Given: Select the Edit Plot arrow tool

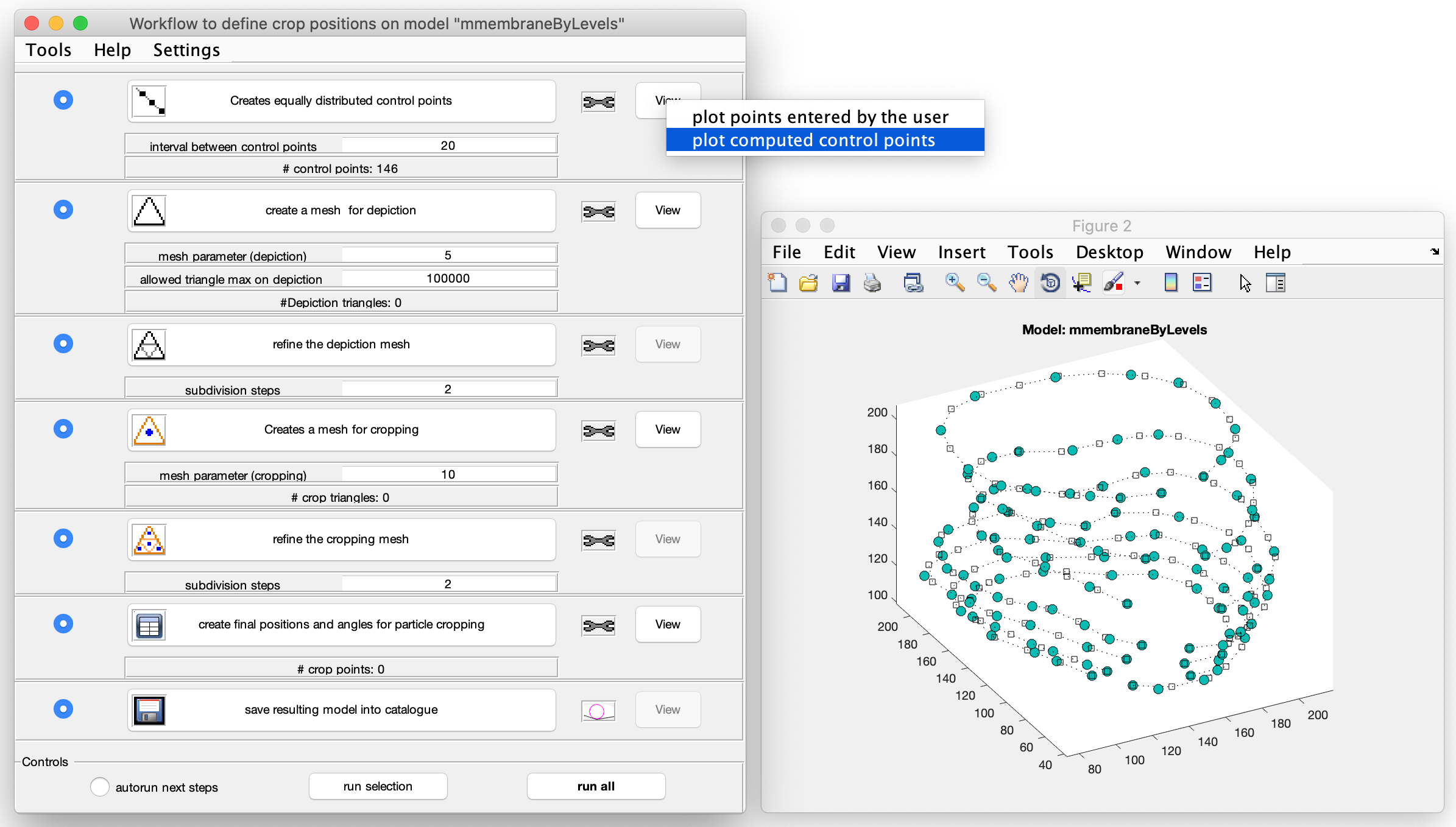Looking at the screenshot, I should point(1245,283).
